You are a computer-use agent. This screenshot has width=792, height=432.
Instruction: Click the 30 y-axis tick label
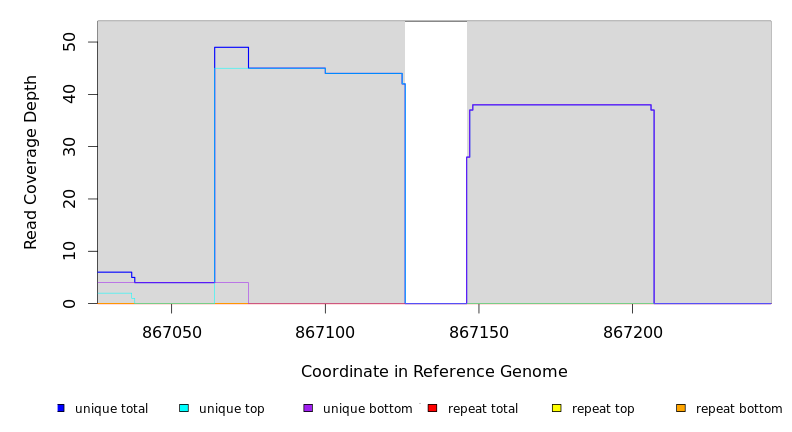pos(69,147)
